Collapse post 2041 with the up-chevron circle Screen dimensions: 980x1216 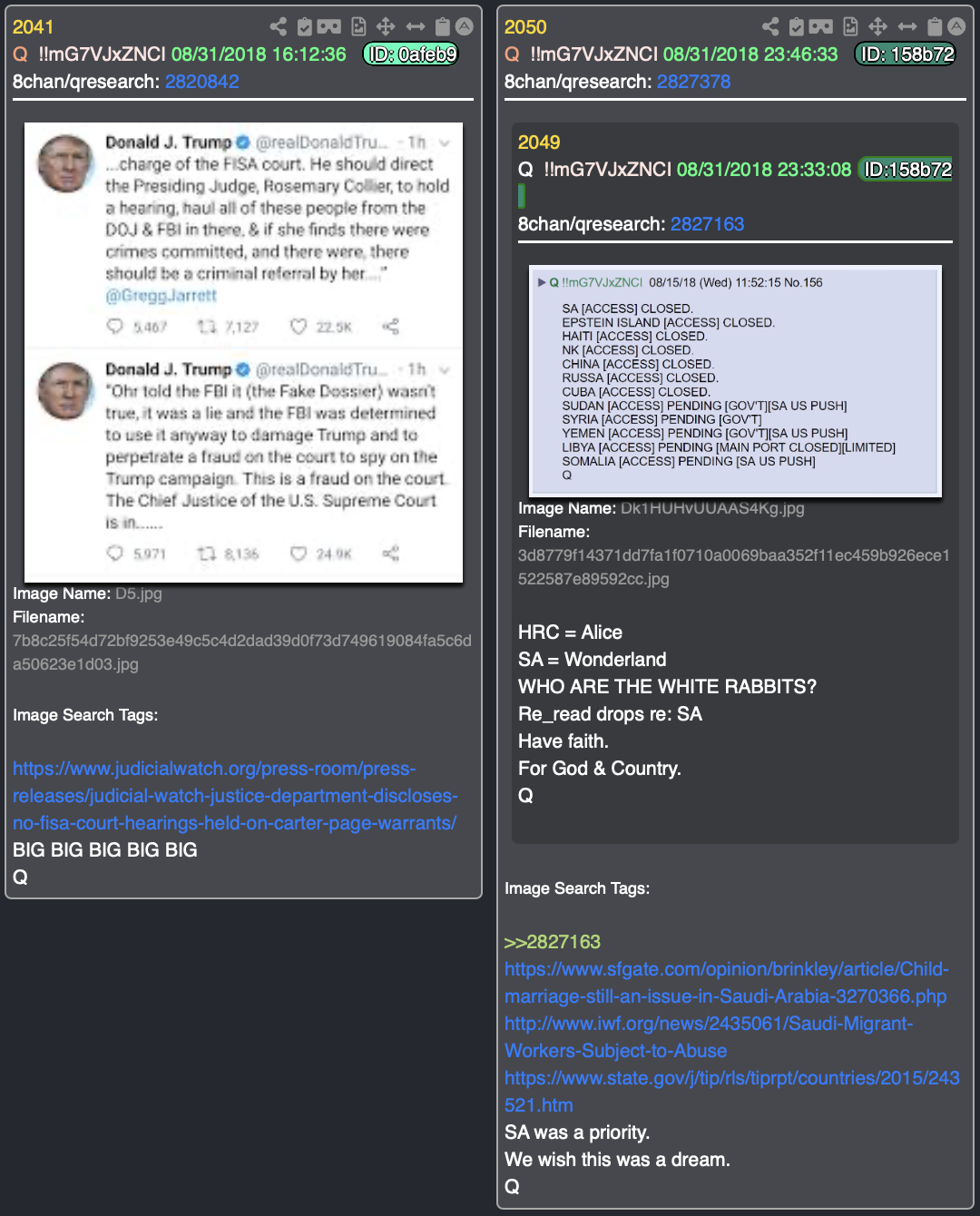tap(465, 26)
